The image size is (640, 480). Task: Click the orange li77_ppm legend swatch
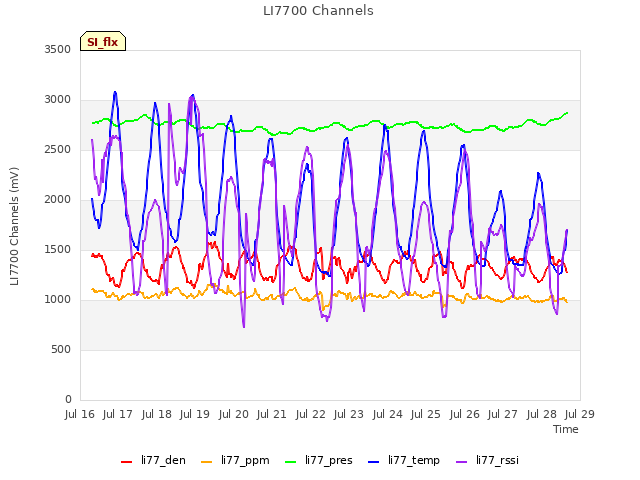click(x=207, y=461)
